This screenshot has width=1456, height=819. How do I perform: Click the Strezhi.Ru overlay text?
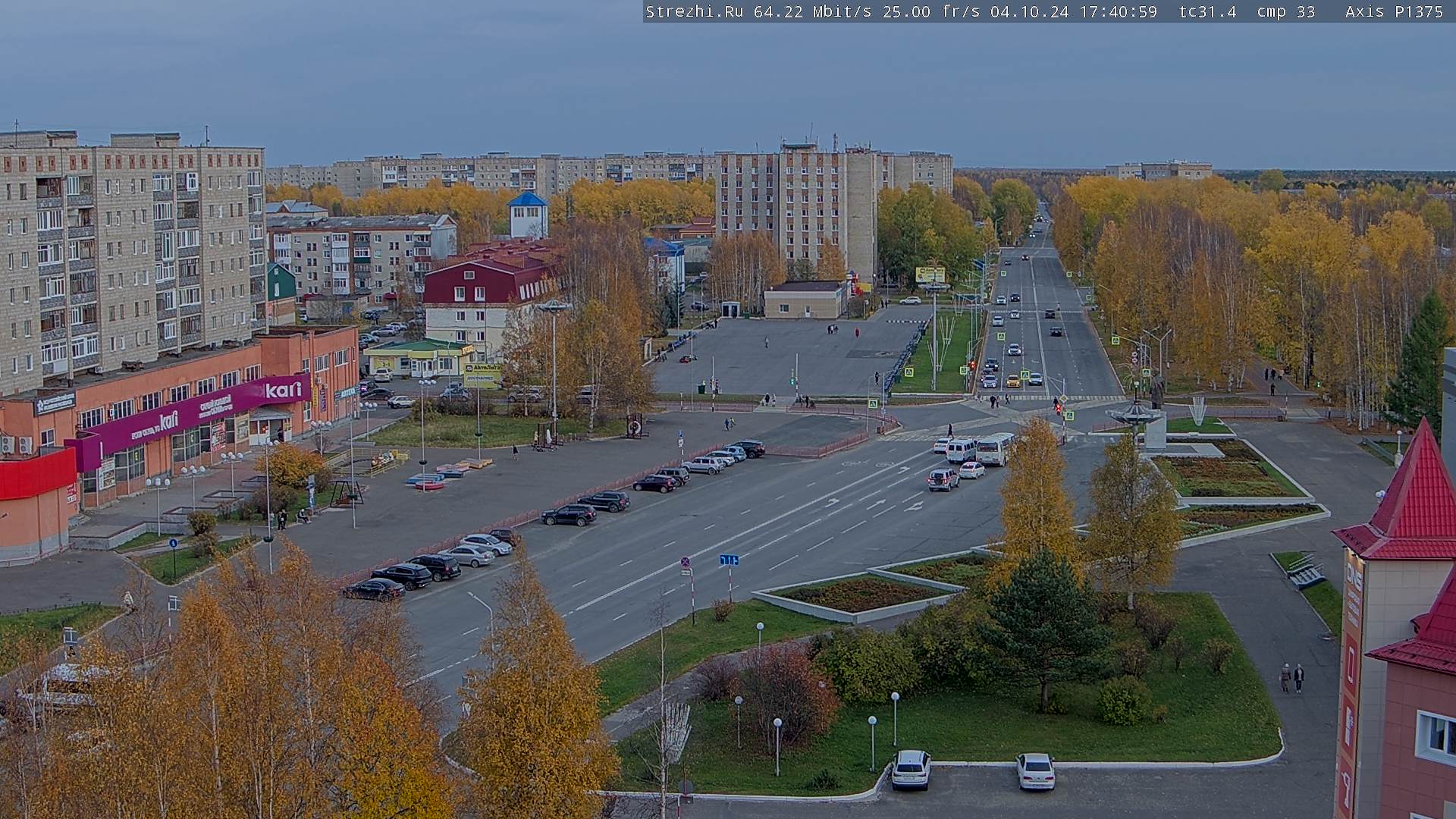(x=694, y=11)
